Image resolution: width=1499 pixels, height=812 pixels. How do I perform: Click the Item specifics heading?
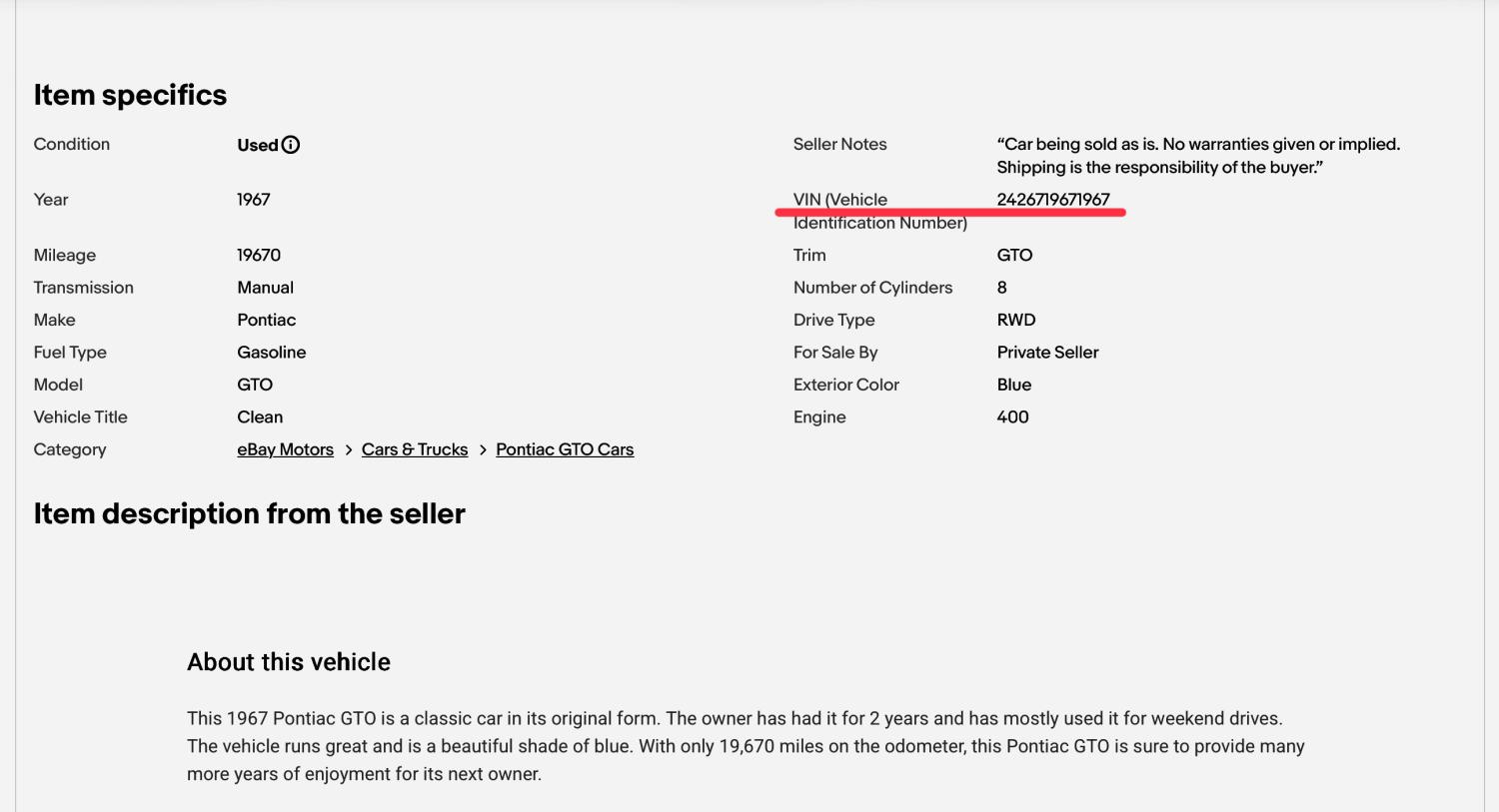[x=130, y=95]
